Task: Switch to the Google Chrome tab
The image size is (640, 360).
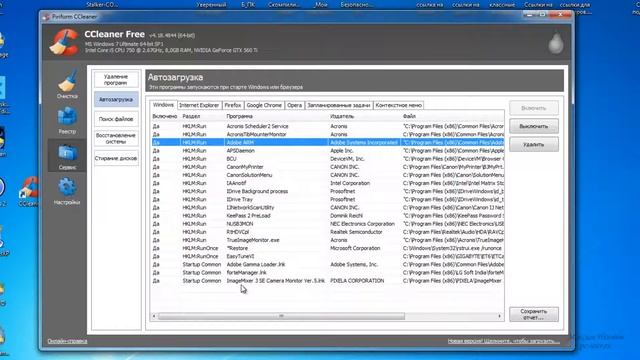Action: 264,105
